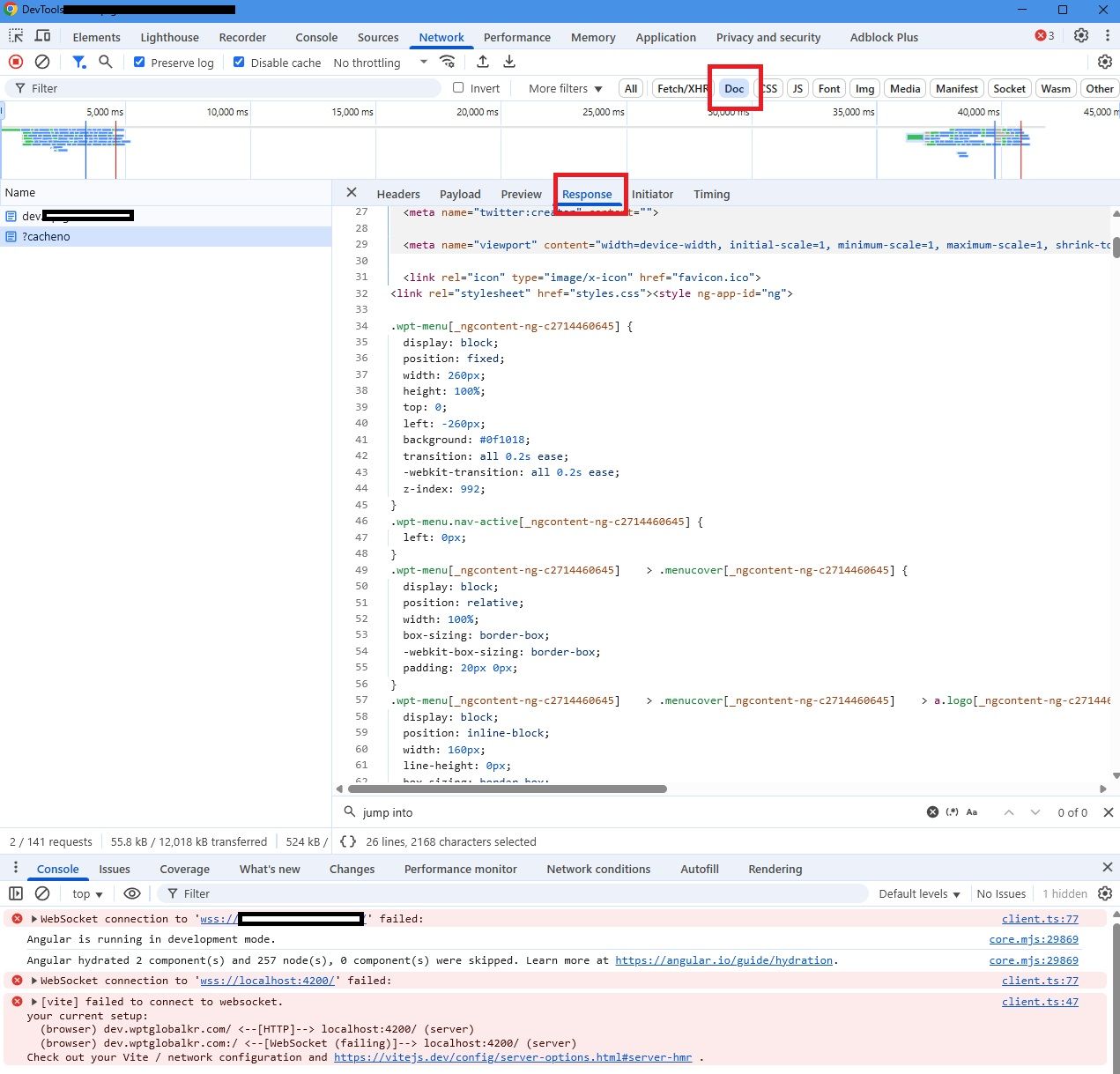Clear the search text in response
The height and width of the screenshot is (1074, 1120).
click(x=932, y=812)
